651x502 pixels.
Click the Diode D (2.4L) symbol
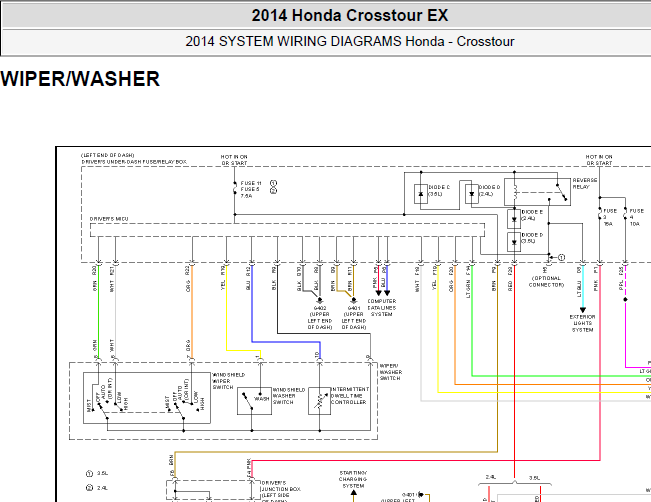click(x=472, y=194)
